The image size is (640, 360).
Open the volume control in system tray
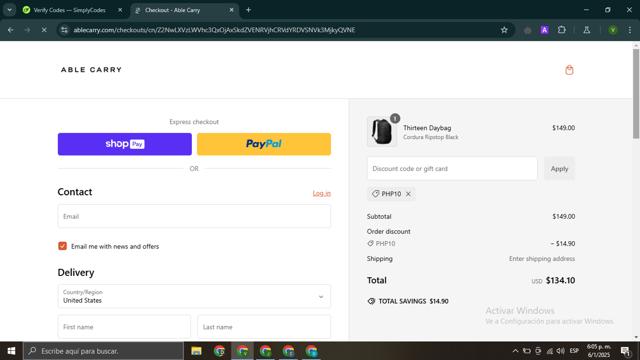561,351
